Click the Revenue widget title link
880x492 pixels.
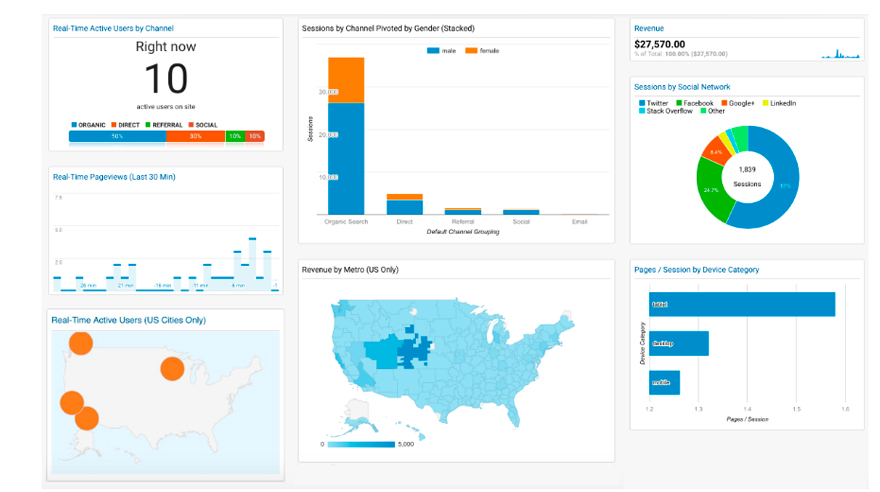(649, 29)
